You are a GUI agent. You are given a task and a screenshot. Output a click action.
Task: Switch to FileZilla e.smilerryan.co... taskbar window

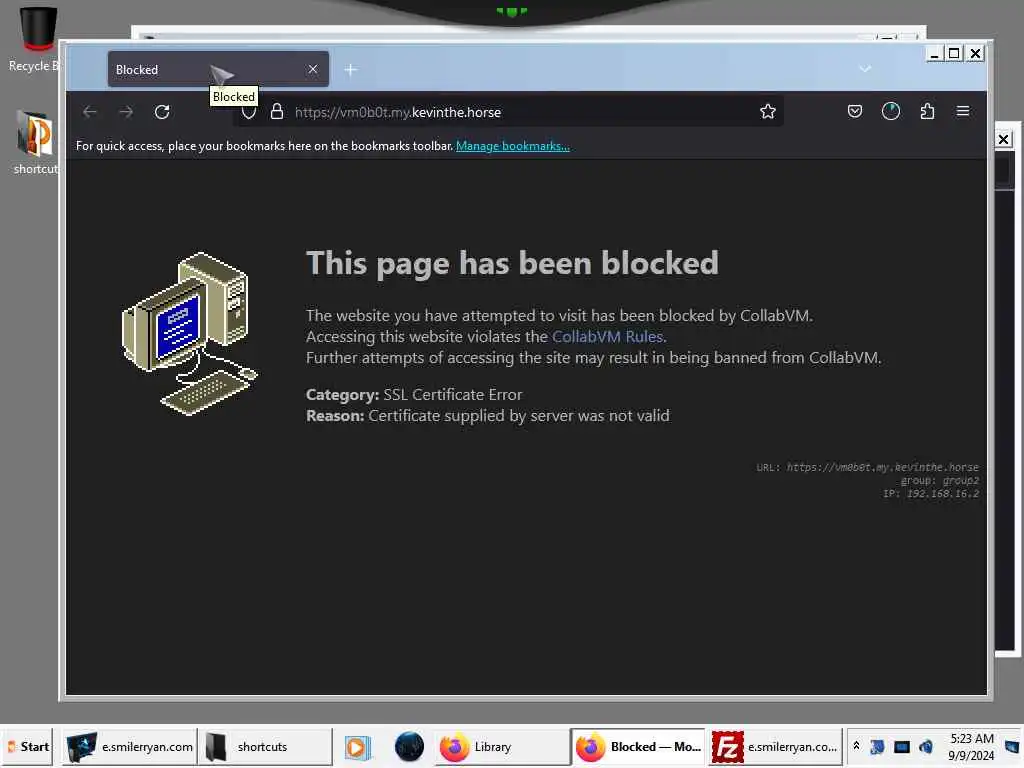point(775,746)
